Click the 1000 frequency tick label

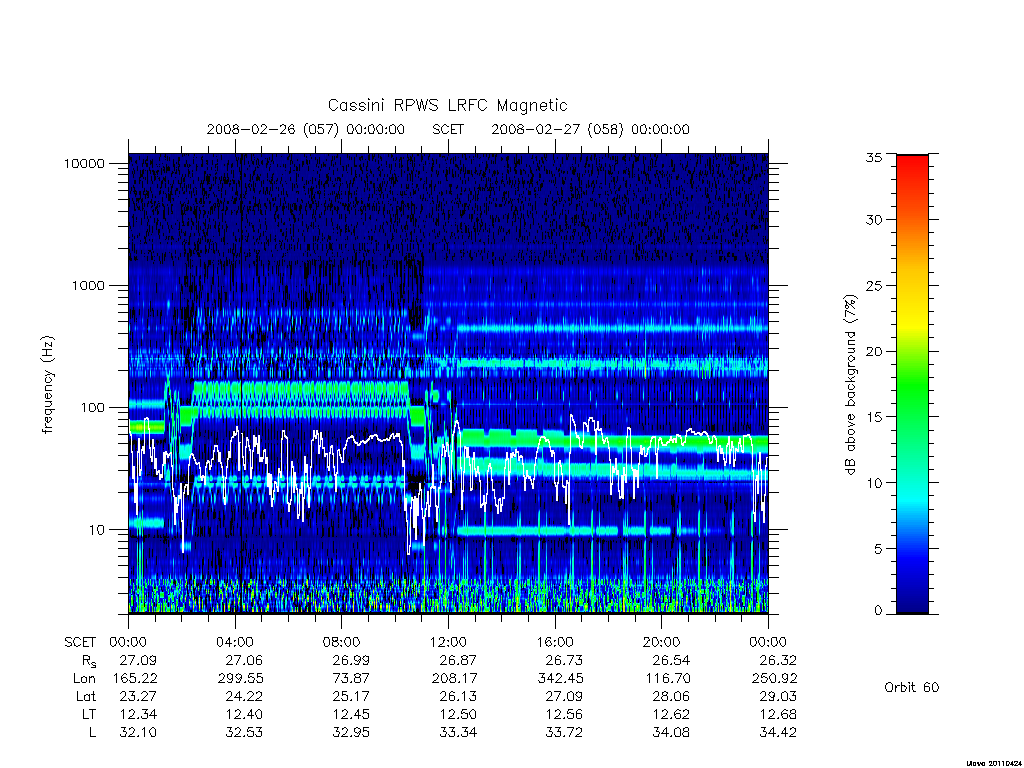(x=88, y=285)
